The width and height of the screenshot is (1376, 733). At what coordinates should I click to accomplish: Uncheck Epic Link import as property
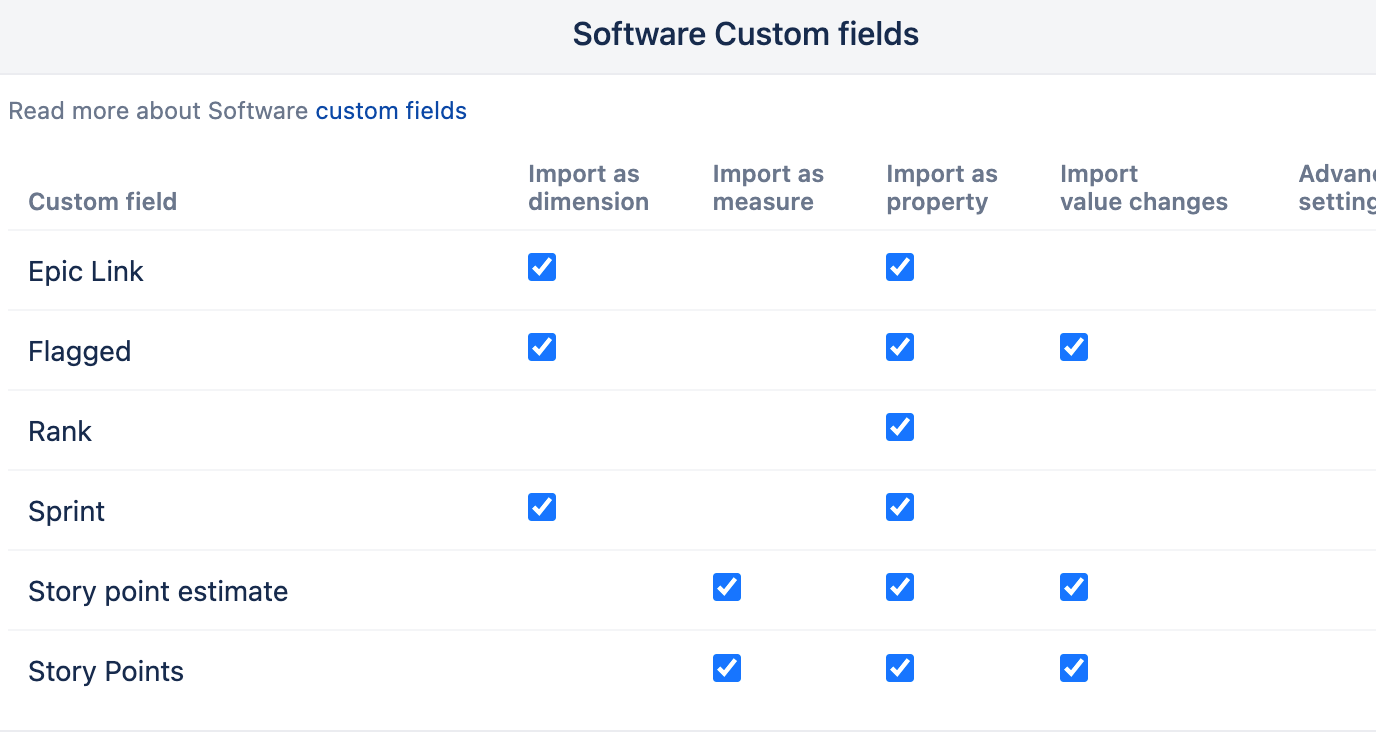[x=900, y=267]
